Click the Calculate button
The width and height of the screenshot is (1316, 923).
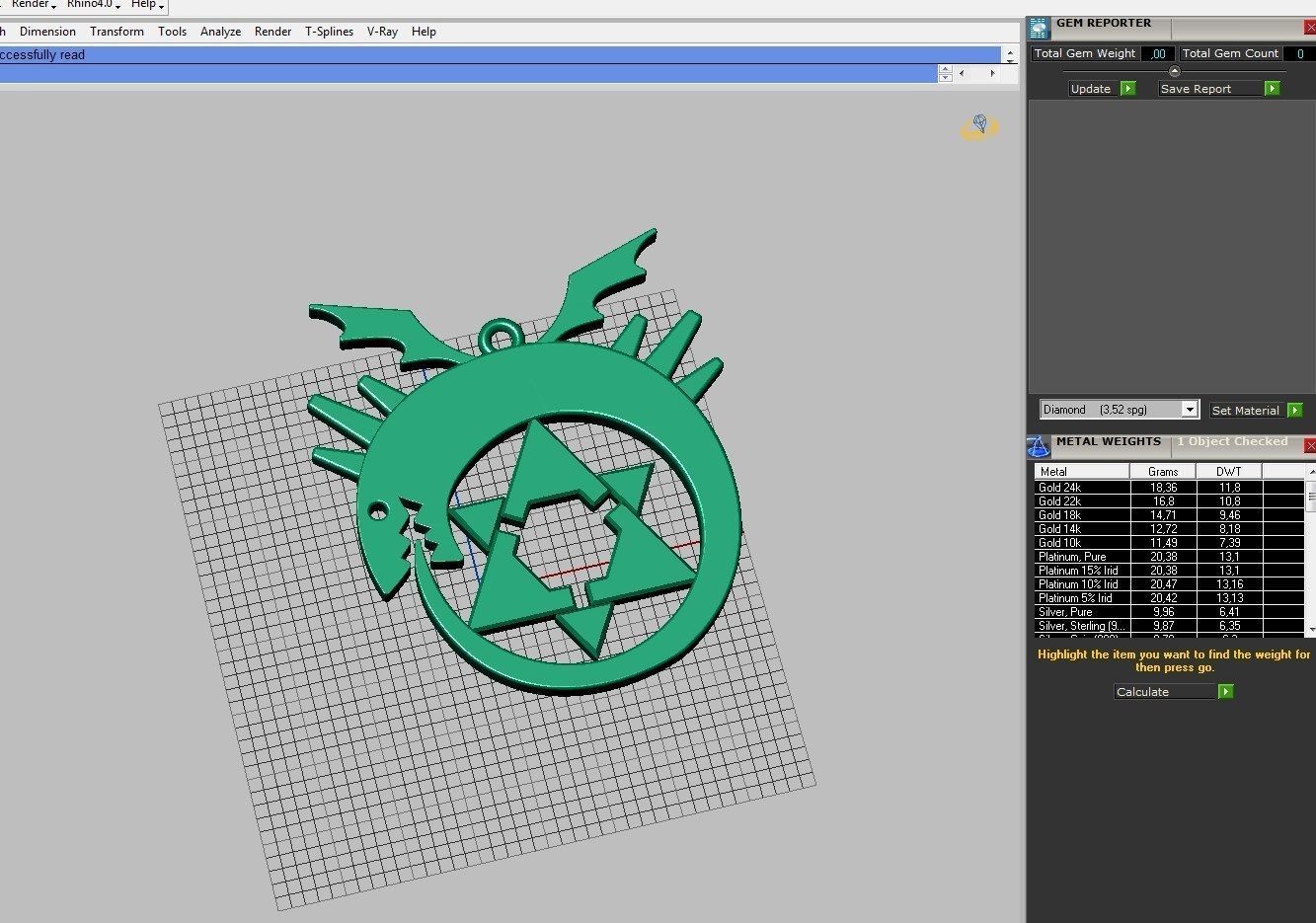coord(1165,692)
